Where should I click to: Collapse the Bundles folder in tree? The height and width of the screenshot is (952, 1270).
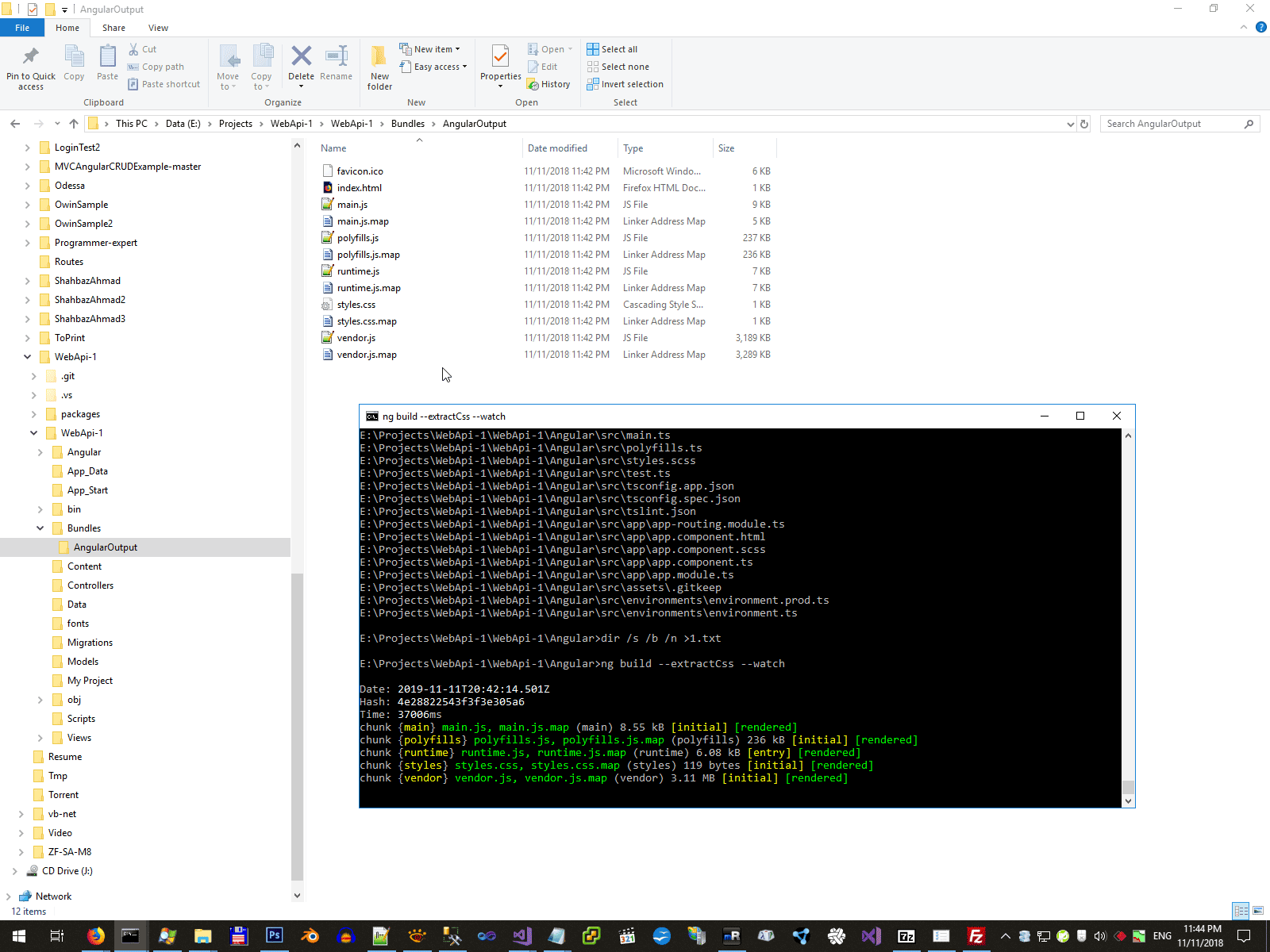pyautogui.click(x=40, y=528)
